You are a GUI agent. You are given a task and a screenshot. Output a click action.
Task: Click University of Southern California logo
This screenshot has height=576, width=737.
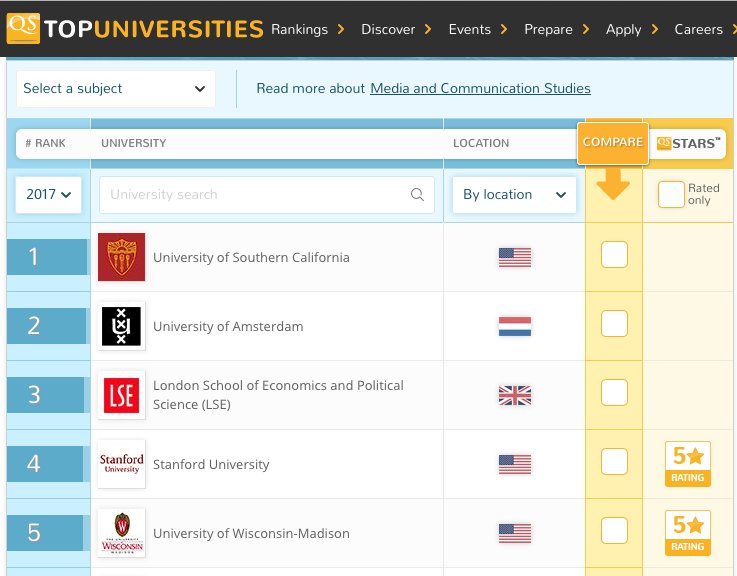(121, 257)
